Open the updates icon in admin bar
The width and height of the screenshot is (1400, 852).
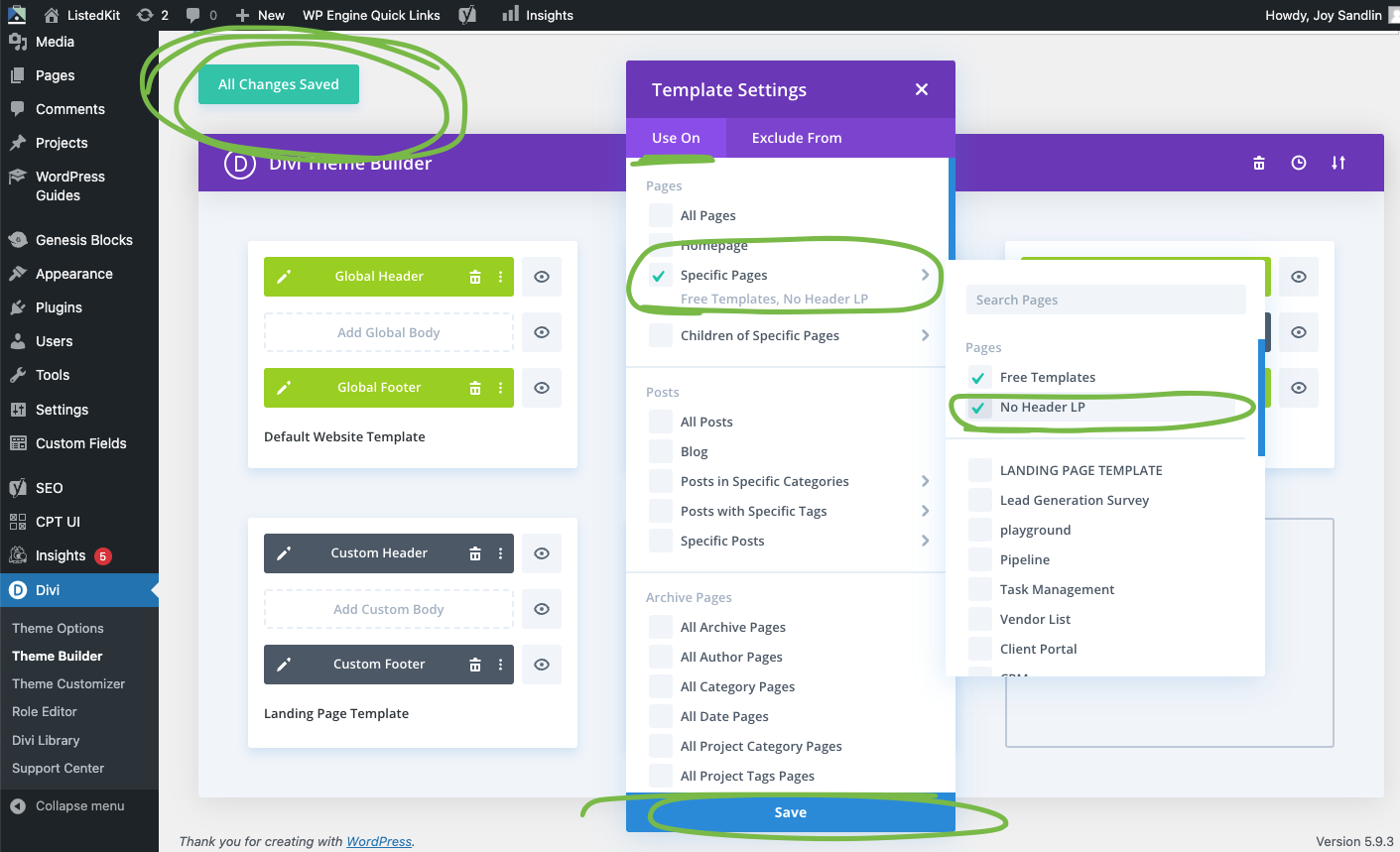click(x=152, y=15)
